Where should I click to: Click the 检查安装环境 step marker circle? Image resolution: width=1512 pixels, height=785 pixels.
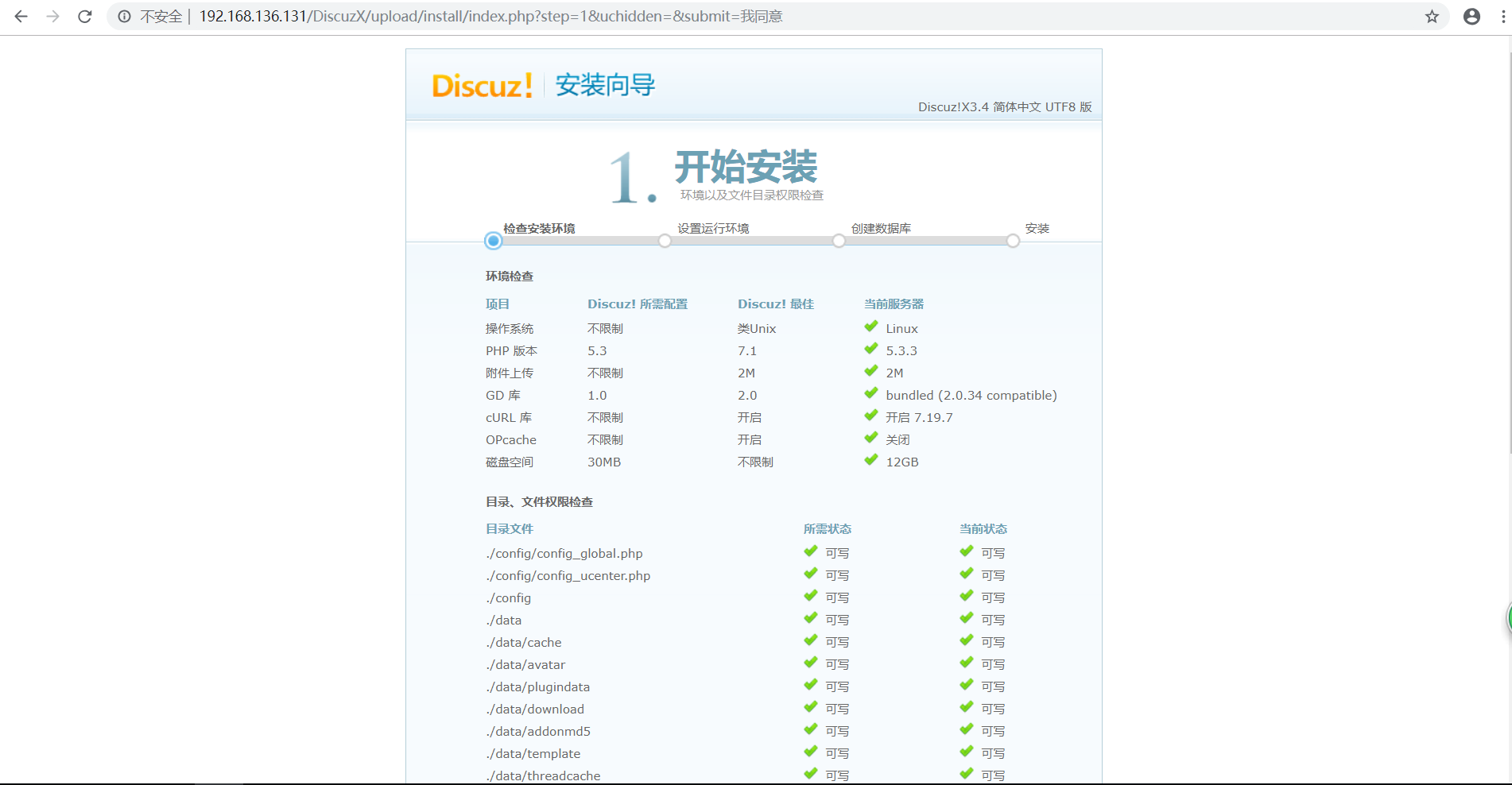click(493, 240)
